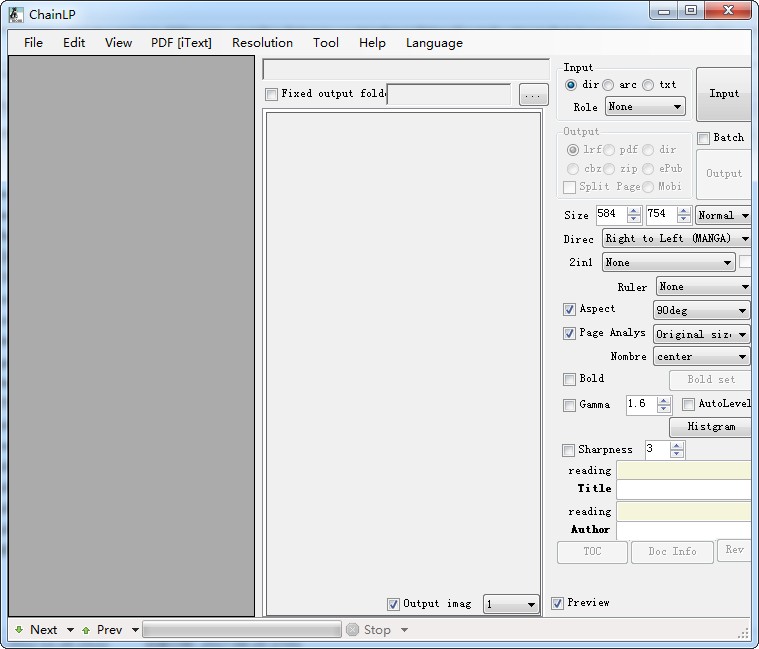Click the progress bar in bottom bar

coord(242,630)
